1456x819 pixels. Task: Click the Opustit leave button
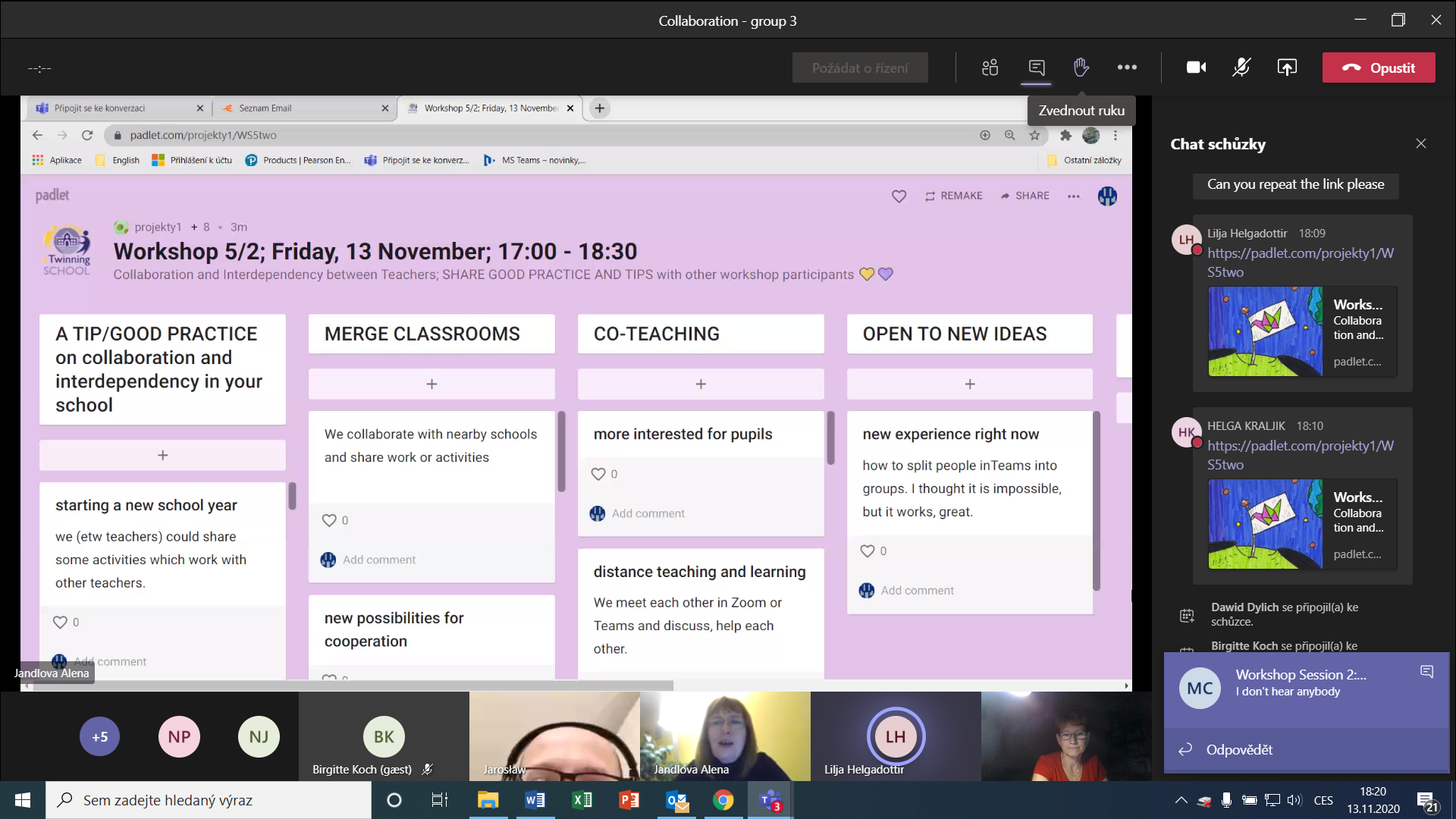click(1378, 67)
